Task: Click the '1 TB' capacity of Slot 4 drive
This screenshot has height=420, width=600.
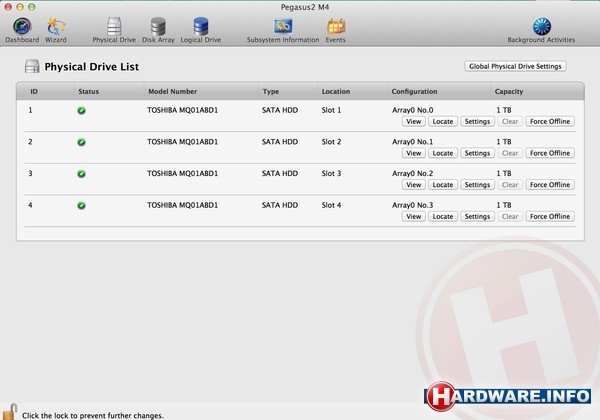Action: (x=504, y=205)
